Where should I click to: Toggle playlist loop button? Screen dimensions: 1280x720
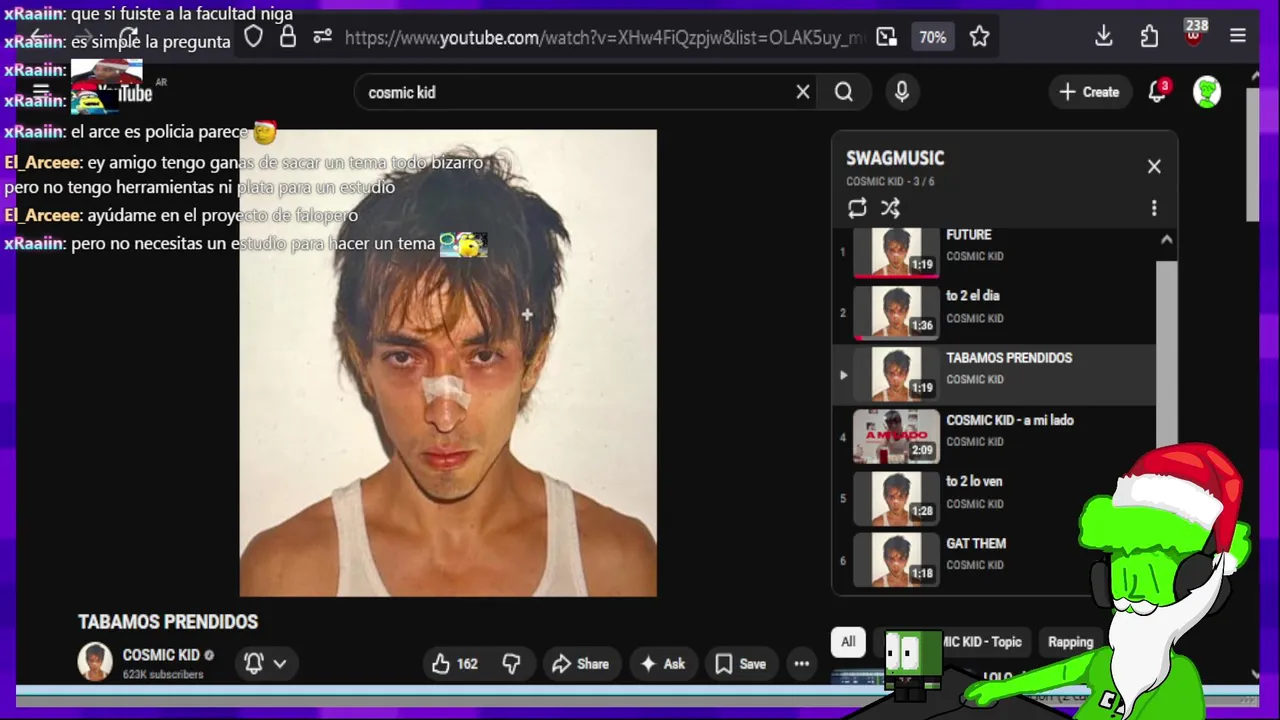pyautogui.click(x=857, y=208)
